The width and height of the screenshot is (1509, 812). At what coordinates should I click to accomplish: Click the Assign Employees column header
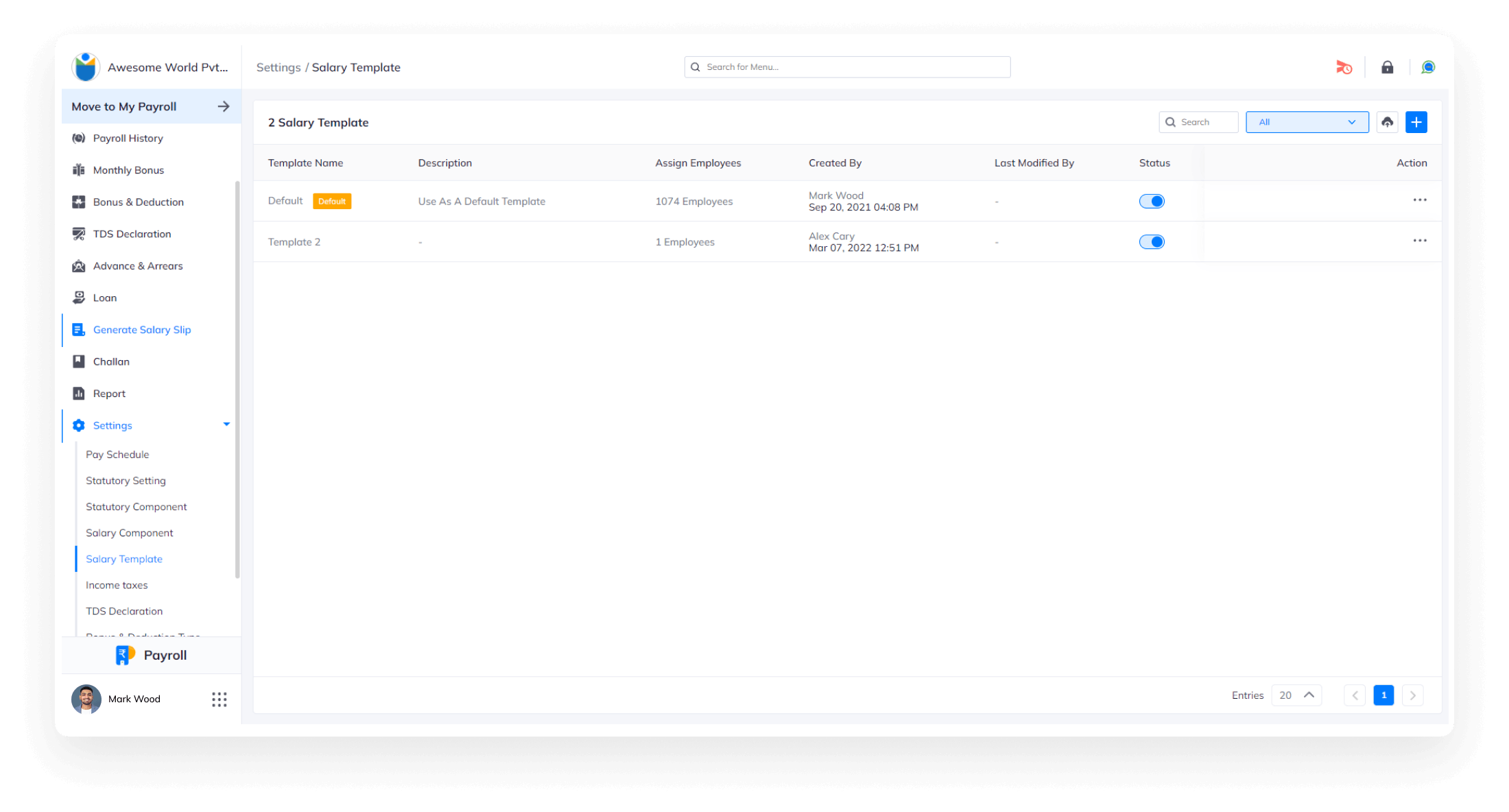click(x=698, y=163)
